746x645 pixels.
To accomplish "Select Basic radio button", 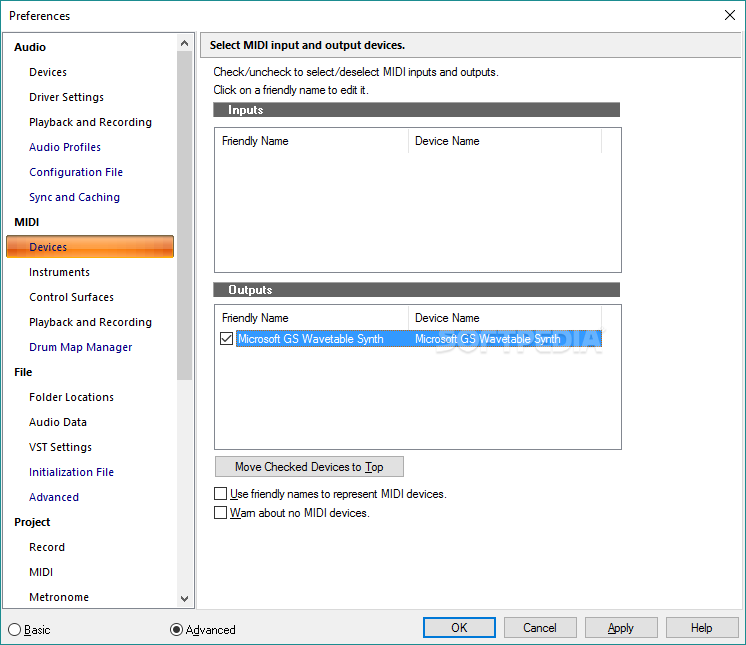I will coord(15,630).
